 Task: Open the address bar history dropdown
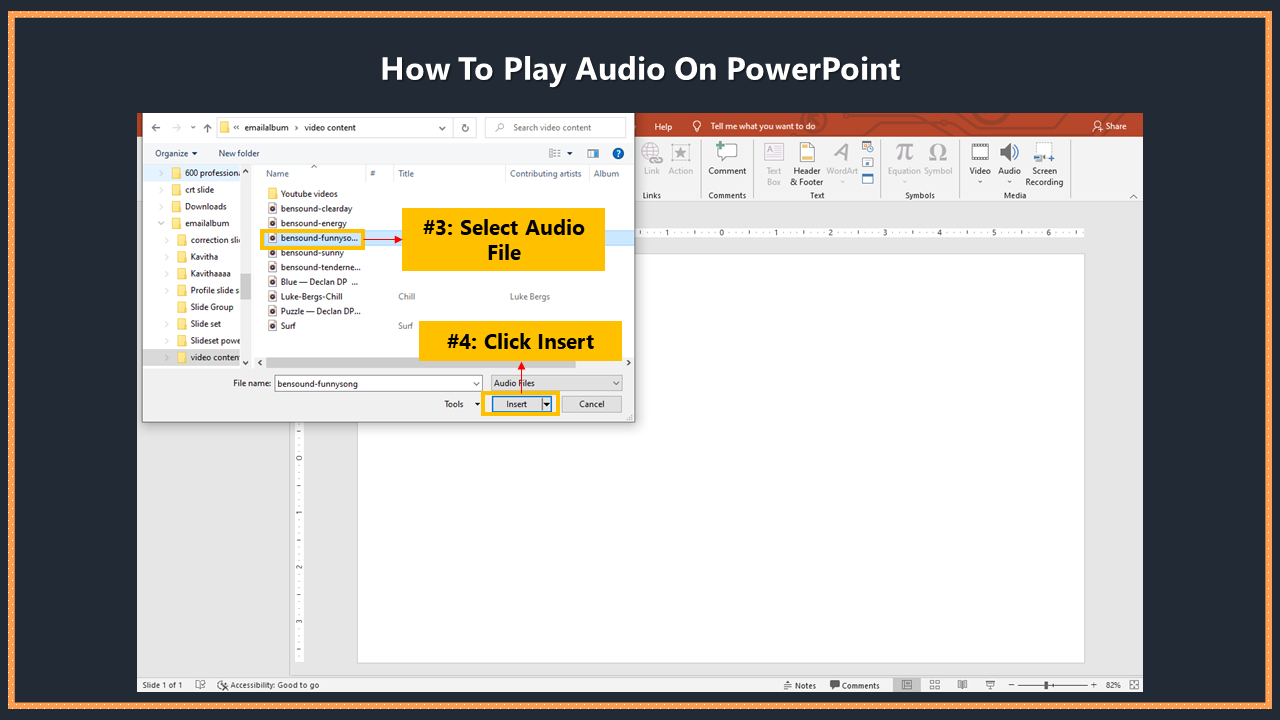(x=443, y=128)
